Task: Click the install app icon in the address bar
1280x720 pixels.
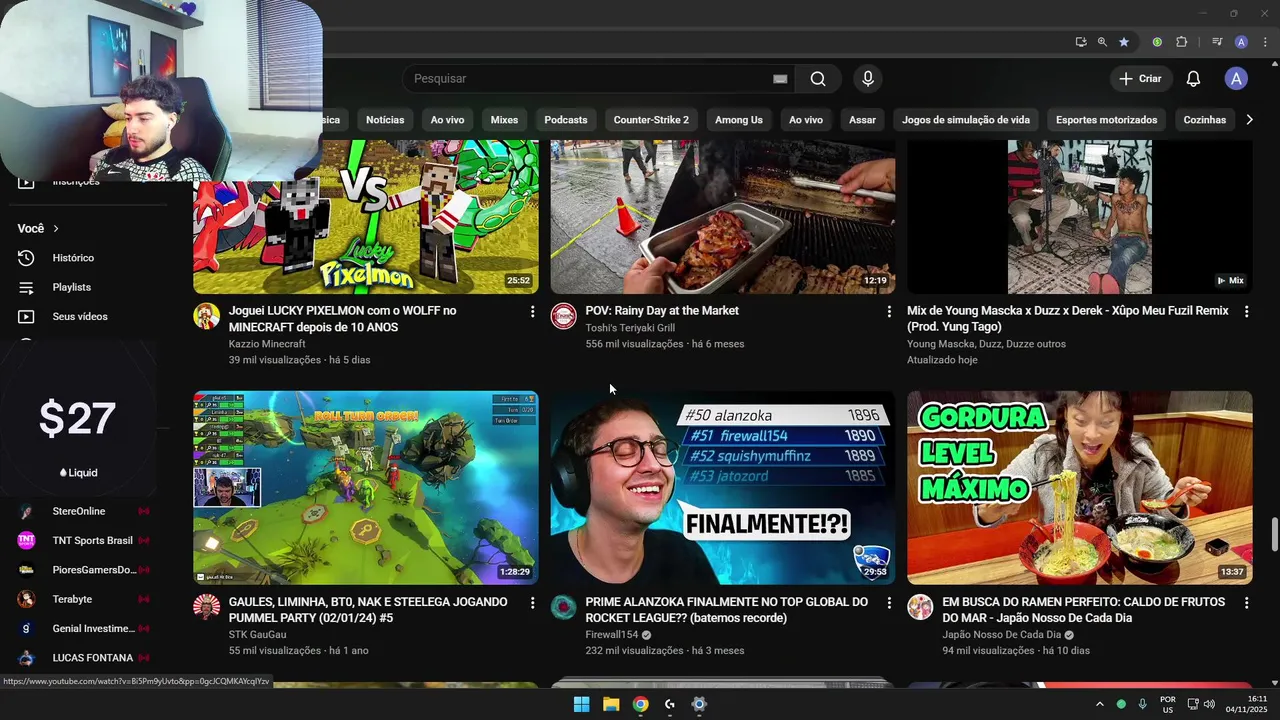Action: (x=1081, y=42)
